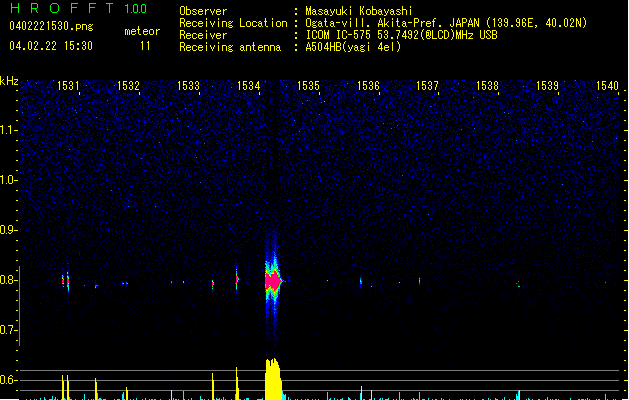Click time axis label 1537

[x=427, y=86]
